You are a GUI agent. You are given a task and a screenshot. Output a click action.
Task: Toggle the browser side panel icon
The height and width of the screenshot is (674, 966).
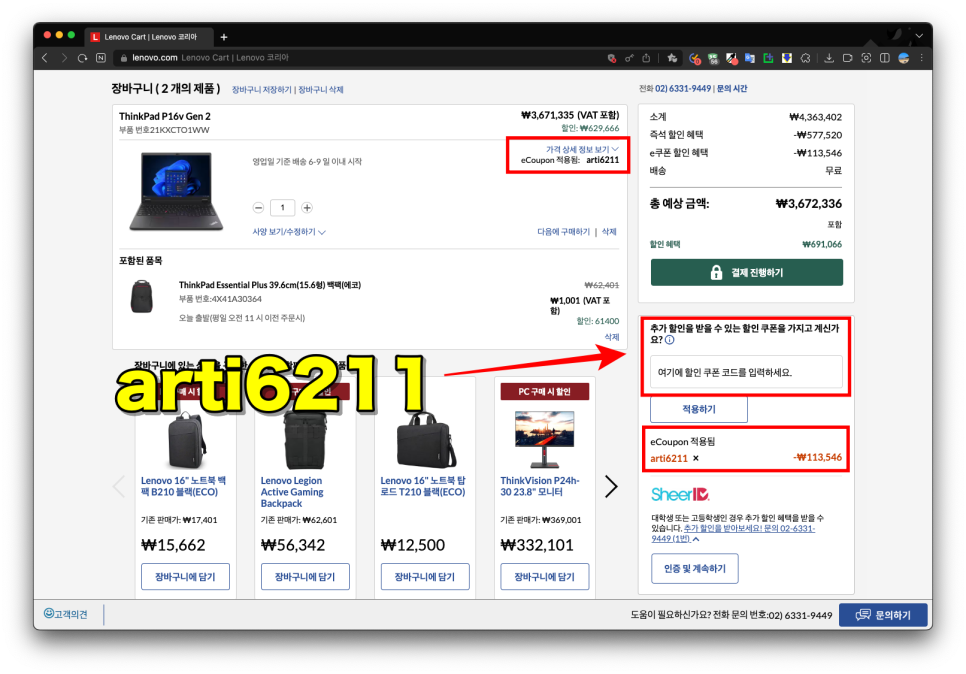(885, 58)
